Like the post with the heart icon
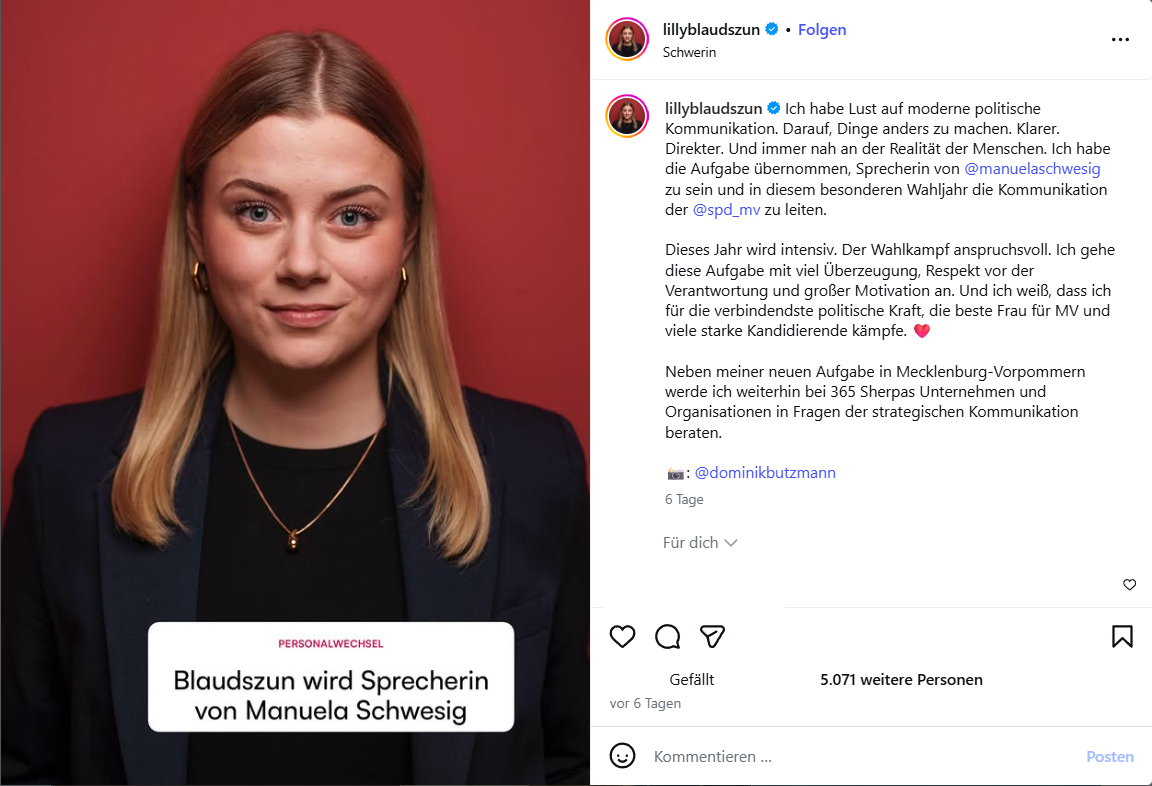Image resolution: width=1152 pixels, height=786 pixels. point(622,636)
